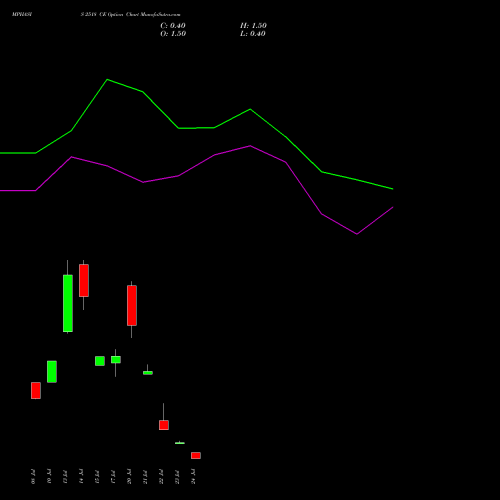This screenshot has height=500, width=500.
Task: Click the green line's highest peak point
Action: (107, 79)
